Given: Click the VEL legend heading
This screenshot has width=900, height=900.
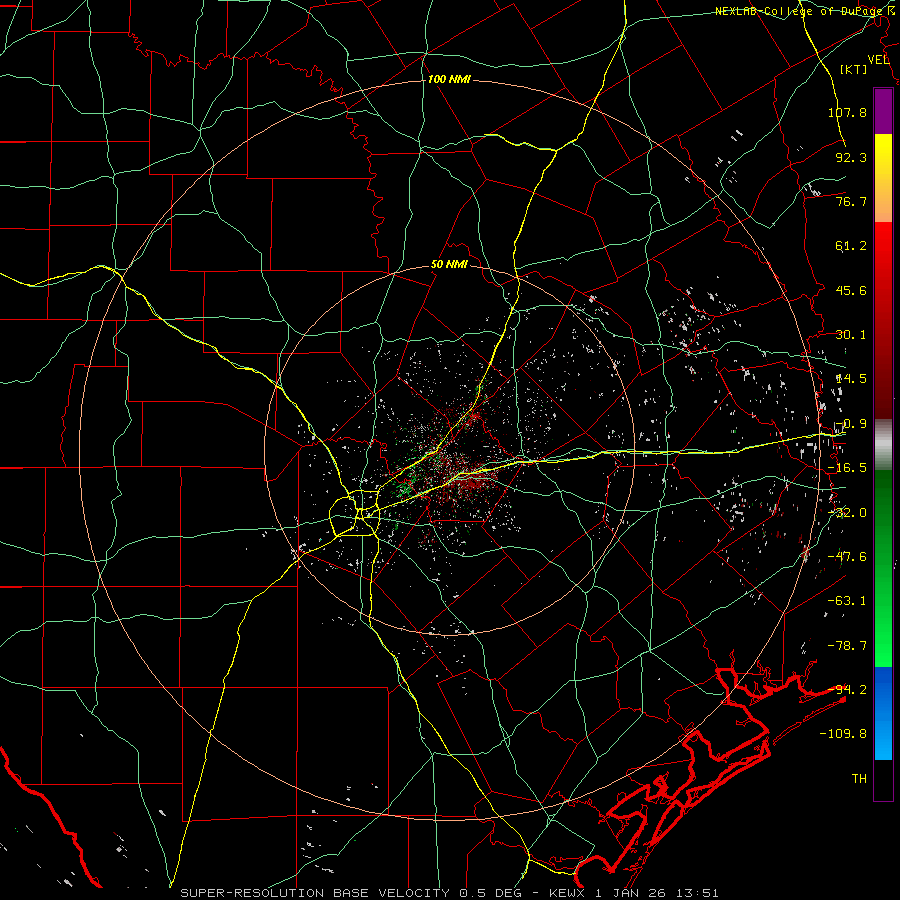Looking at the screenshot, I should click(x=878, y=60).
